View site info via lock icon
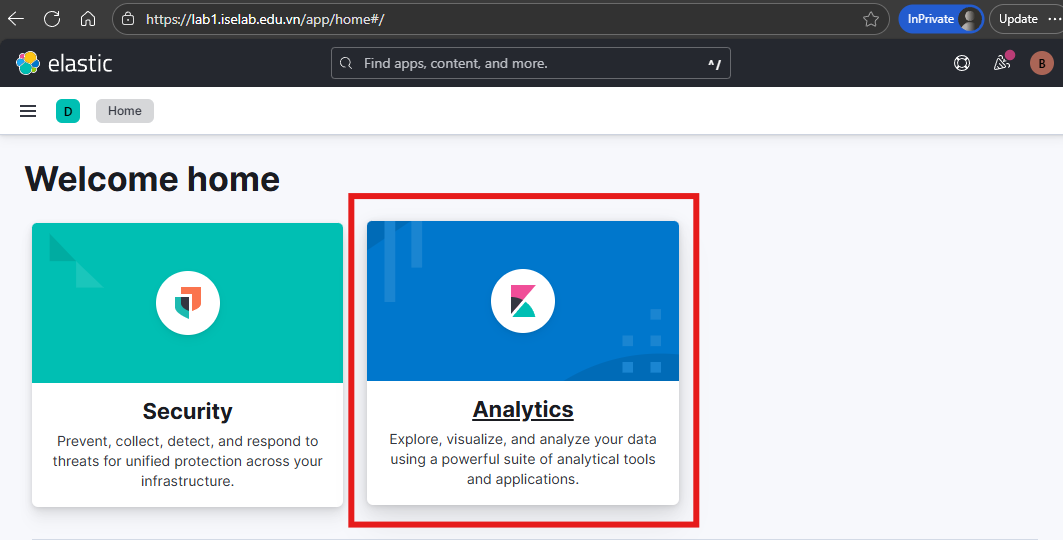 point(127,19)
